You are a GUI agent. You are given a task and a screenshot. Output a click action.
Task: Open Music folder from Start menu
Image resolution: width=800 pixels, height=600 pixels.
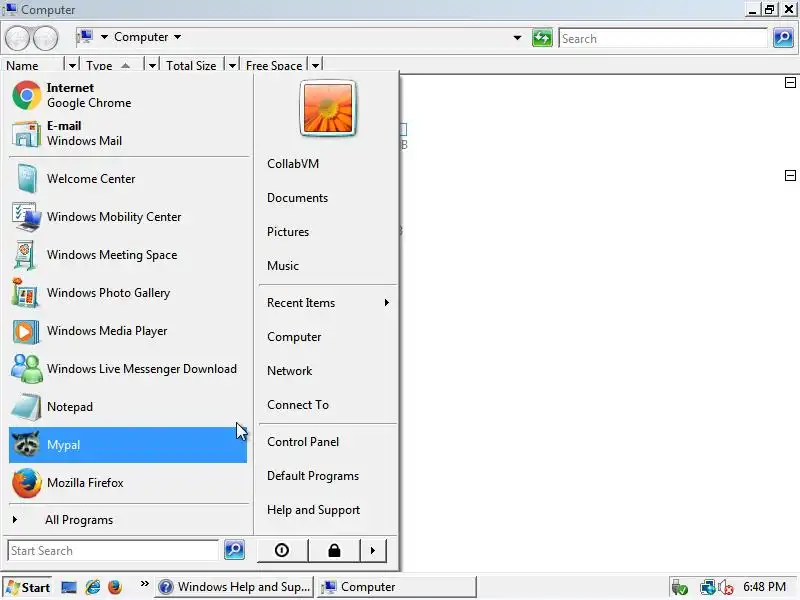[x=328, y=266]
